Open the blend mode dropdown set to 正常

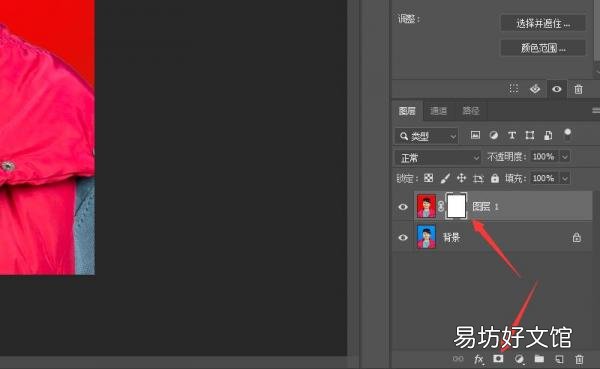coord(438,157)
